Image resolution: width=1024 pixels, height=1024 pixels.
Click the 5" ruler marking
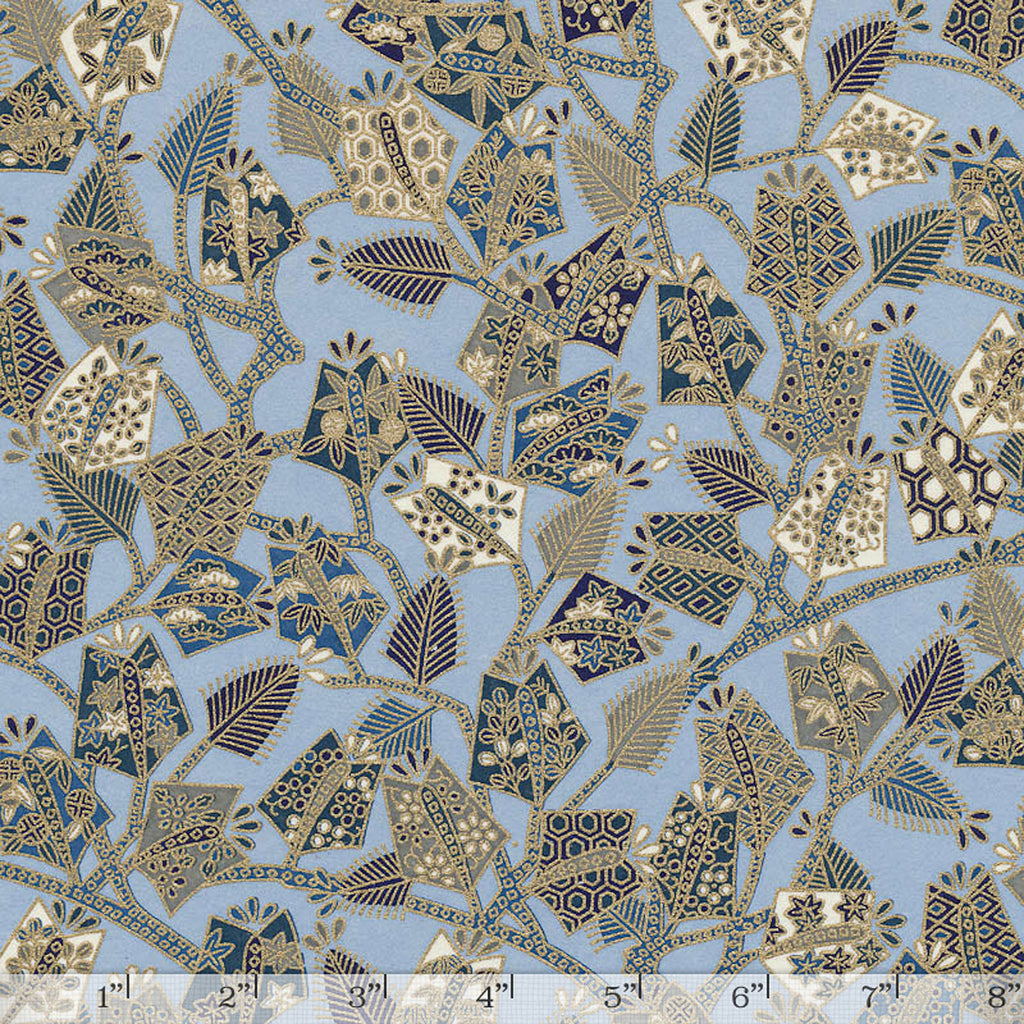pyautogui.click(x=620, y=996)
